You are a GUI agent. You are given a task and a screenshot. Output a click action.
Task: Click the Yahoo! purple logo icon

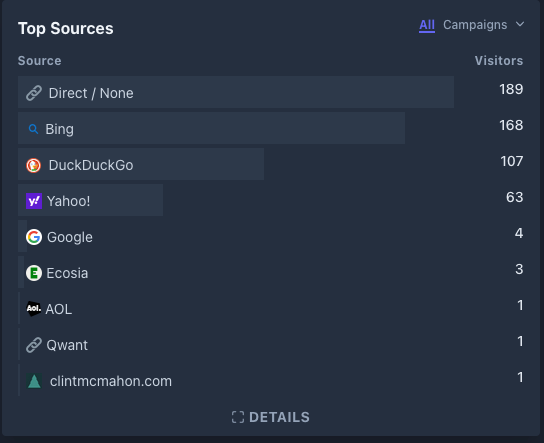(x=34, y=201)
